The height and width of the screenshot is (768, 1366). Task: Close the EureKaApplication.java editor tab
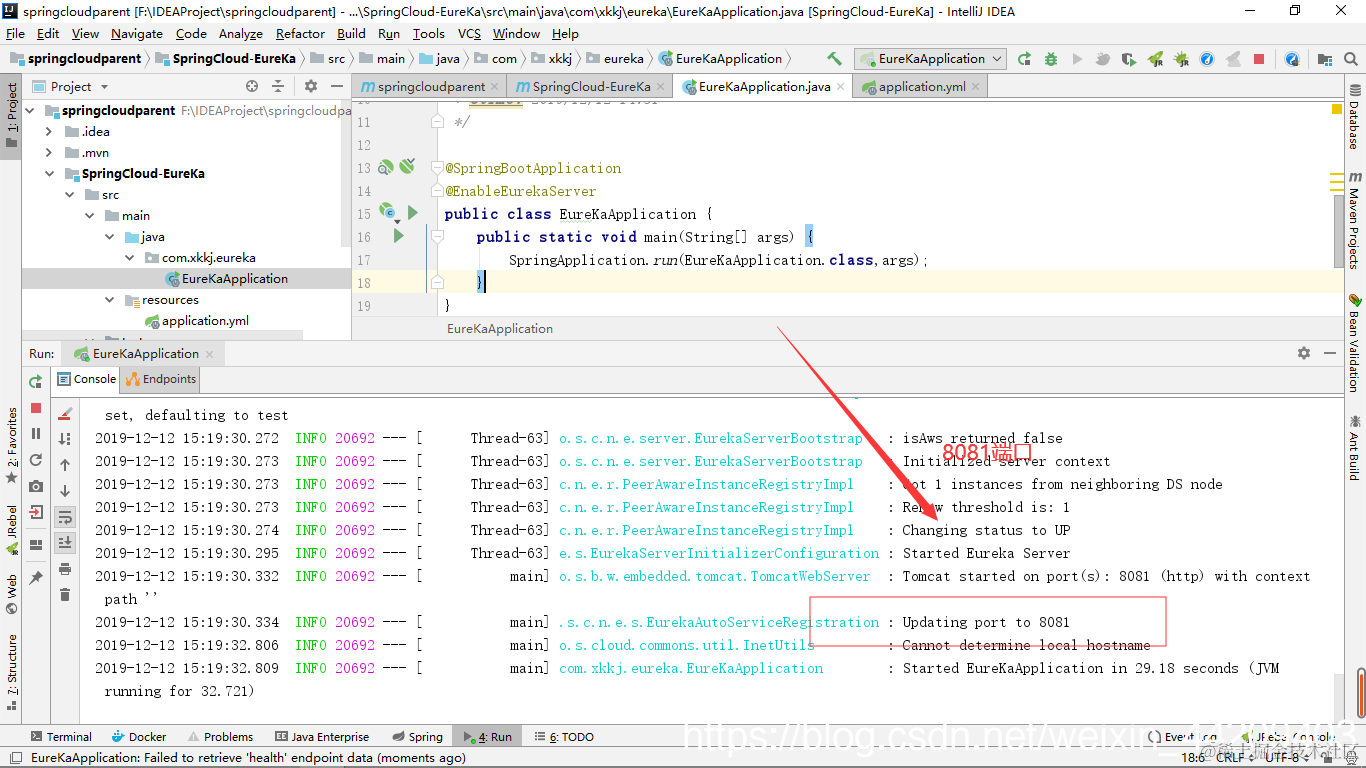(x=841, y=87)
